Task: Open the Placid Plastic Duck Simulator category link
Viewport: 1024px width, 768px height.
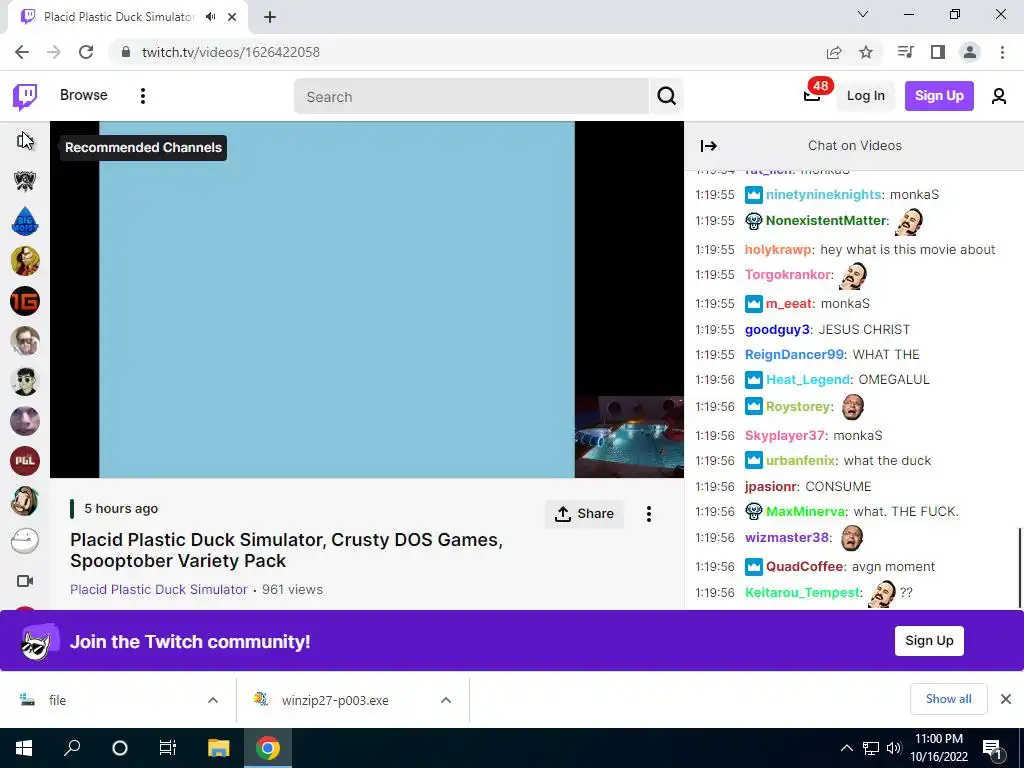Action: (x=159, y=590)
